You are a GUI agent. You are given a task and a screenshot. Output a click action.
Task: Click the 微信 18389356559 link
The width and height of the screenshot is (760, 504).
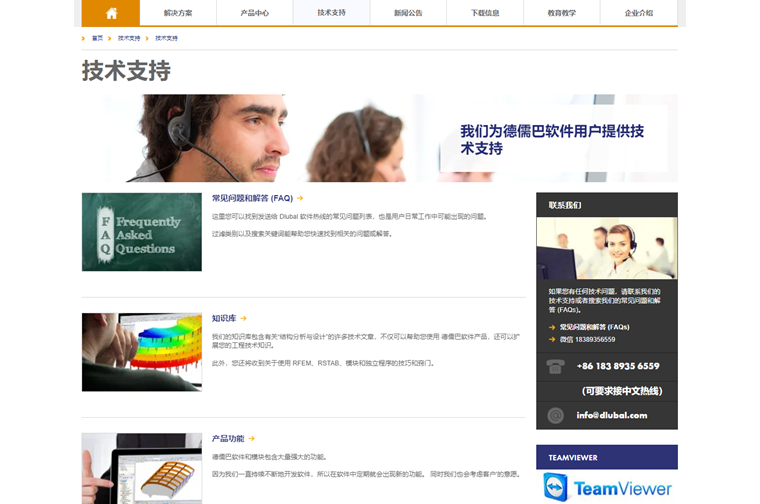point(587,340)
